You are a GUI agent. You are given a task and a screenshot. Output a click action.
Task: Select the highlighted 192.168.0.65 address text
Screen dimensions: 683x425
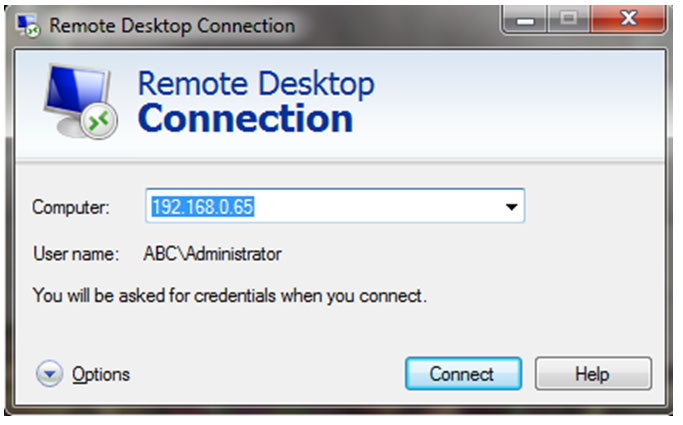[203, 206]
